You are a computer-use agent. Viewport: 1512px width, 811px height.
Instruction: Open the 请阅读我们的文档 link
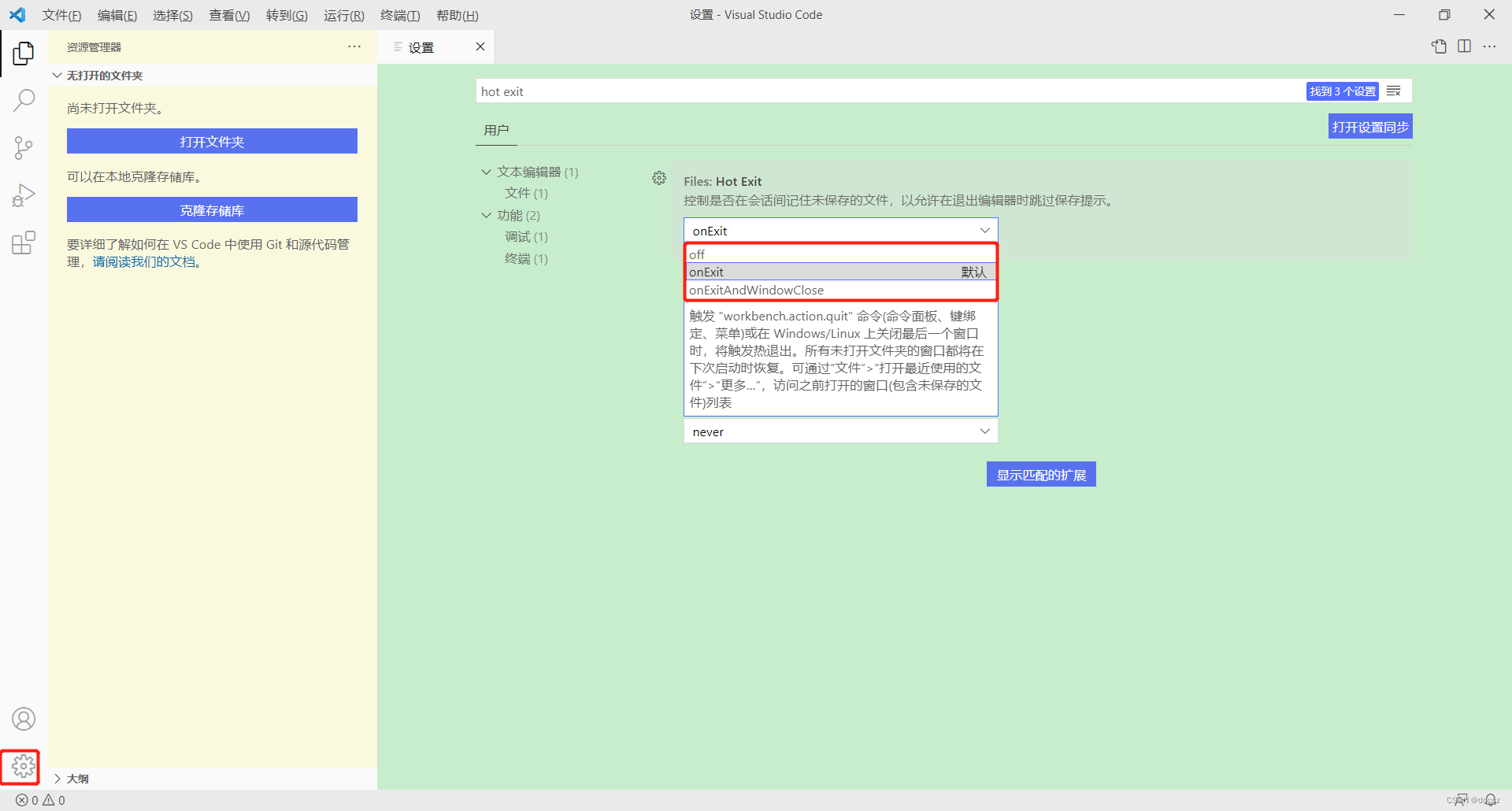tap(144, 261)
